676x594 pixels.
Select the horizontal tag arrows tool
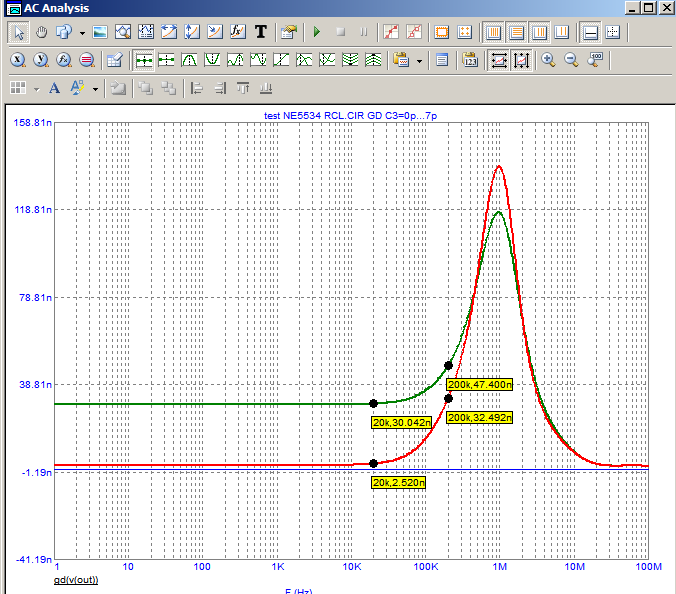[x=169, y=32]
